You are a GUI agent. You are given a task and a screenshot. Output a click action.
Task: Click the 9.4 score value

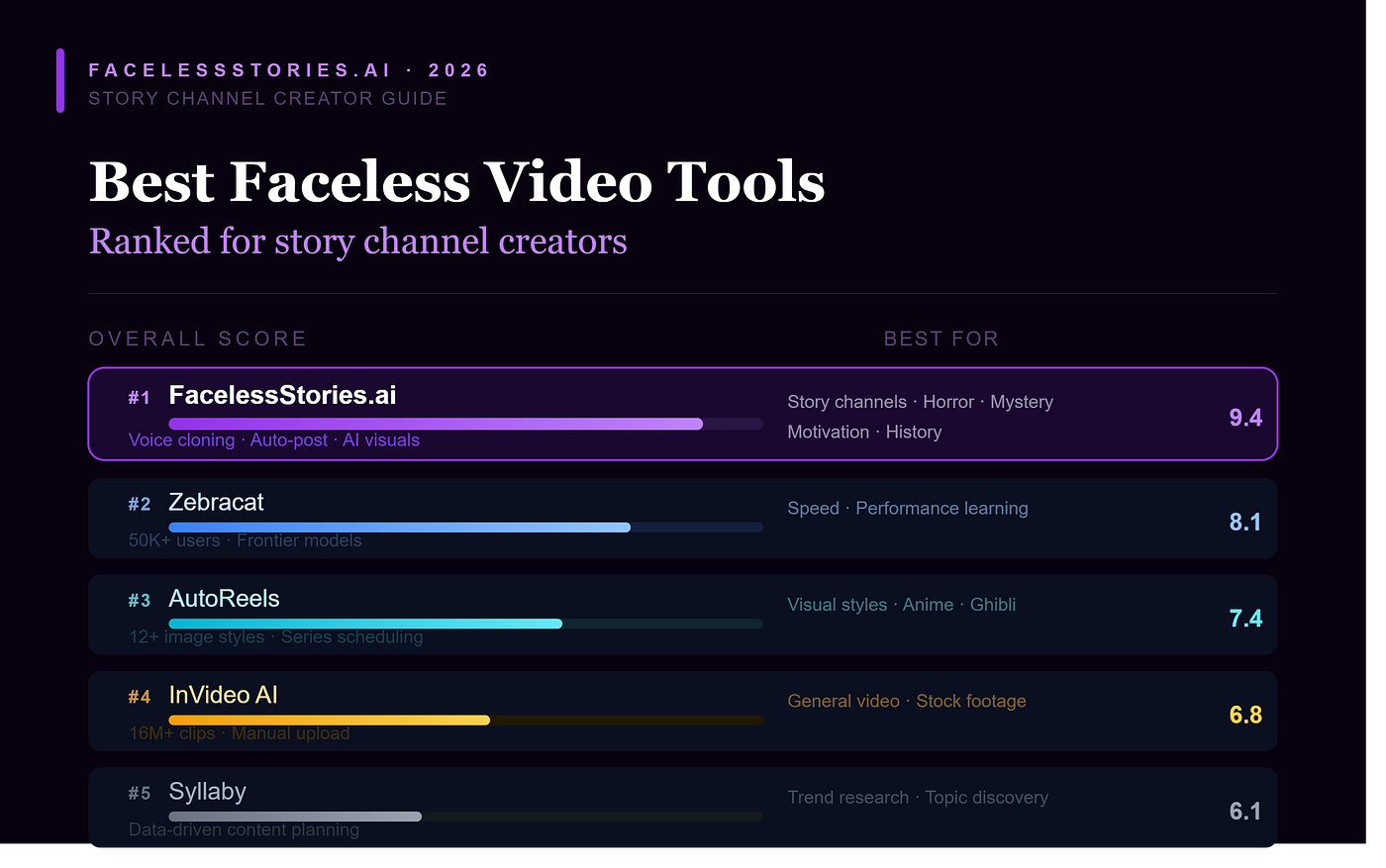(x=1245, y=418)
